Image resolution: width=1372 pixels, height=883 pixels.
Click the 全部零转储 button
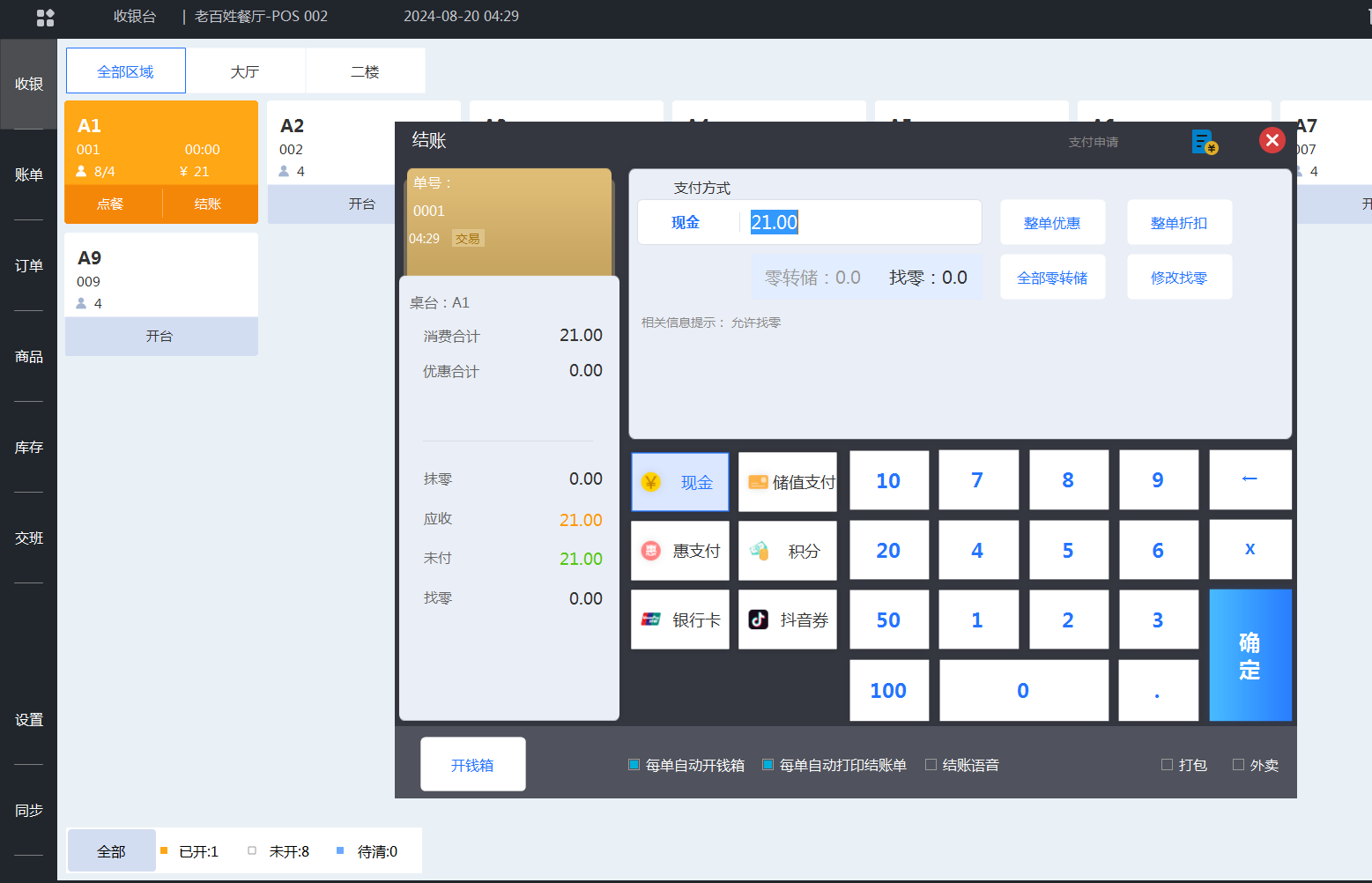pos(1052,277)
